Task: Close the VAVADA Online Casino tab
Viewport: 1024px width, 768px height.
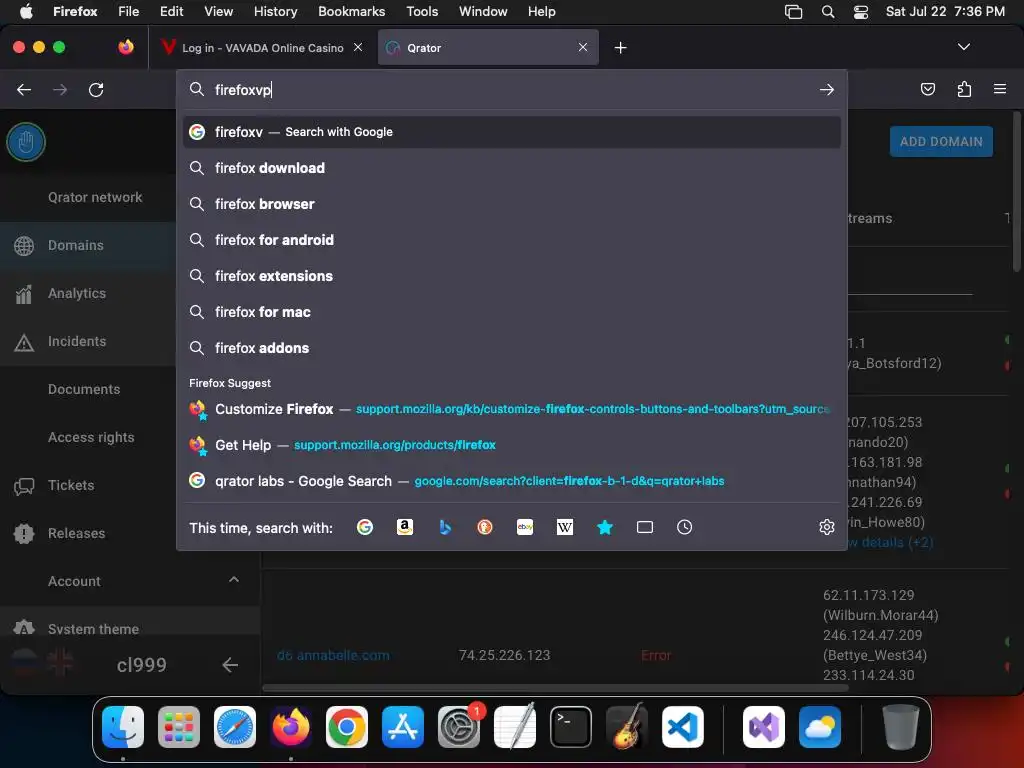Action: point(358,47)
